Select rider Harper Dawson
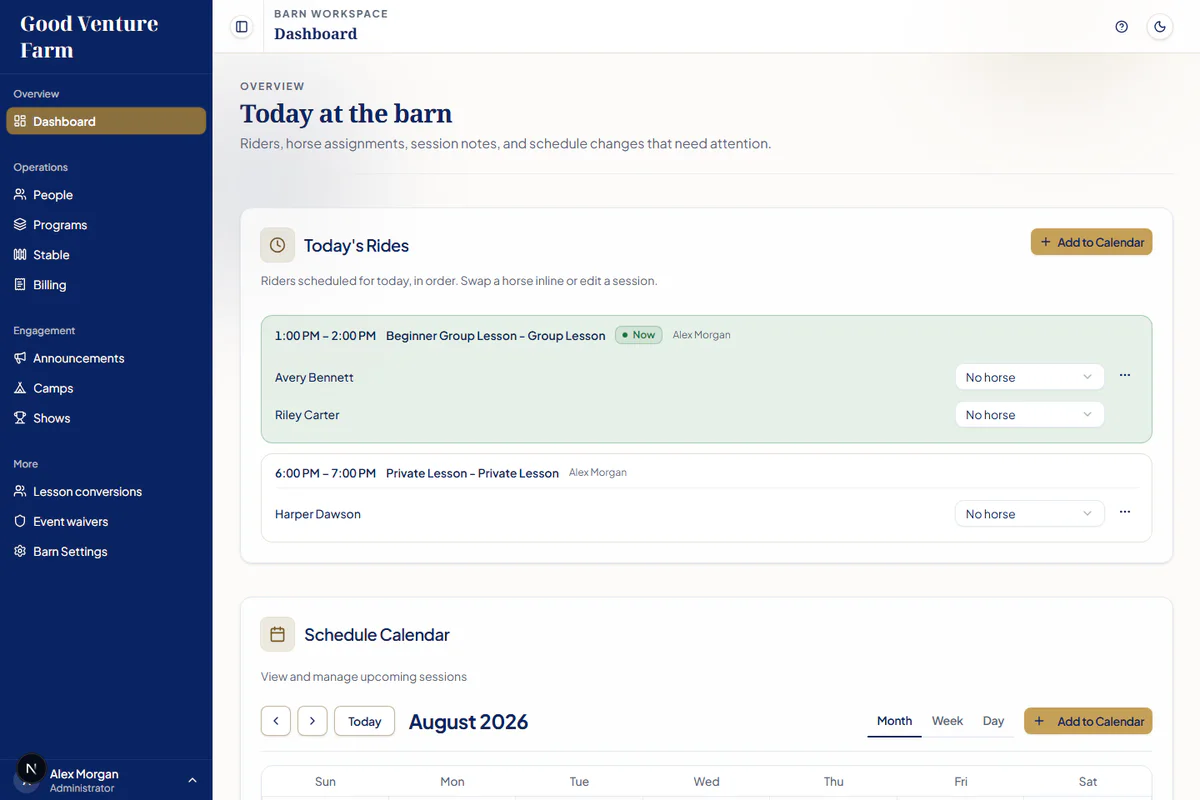This screenshot has height=800, width=1200. coord(318,514)
